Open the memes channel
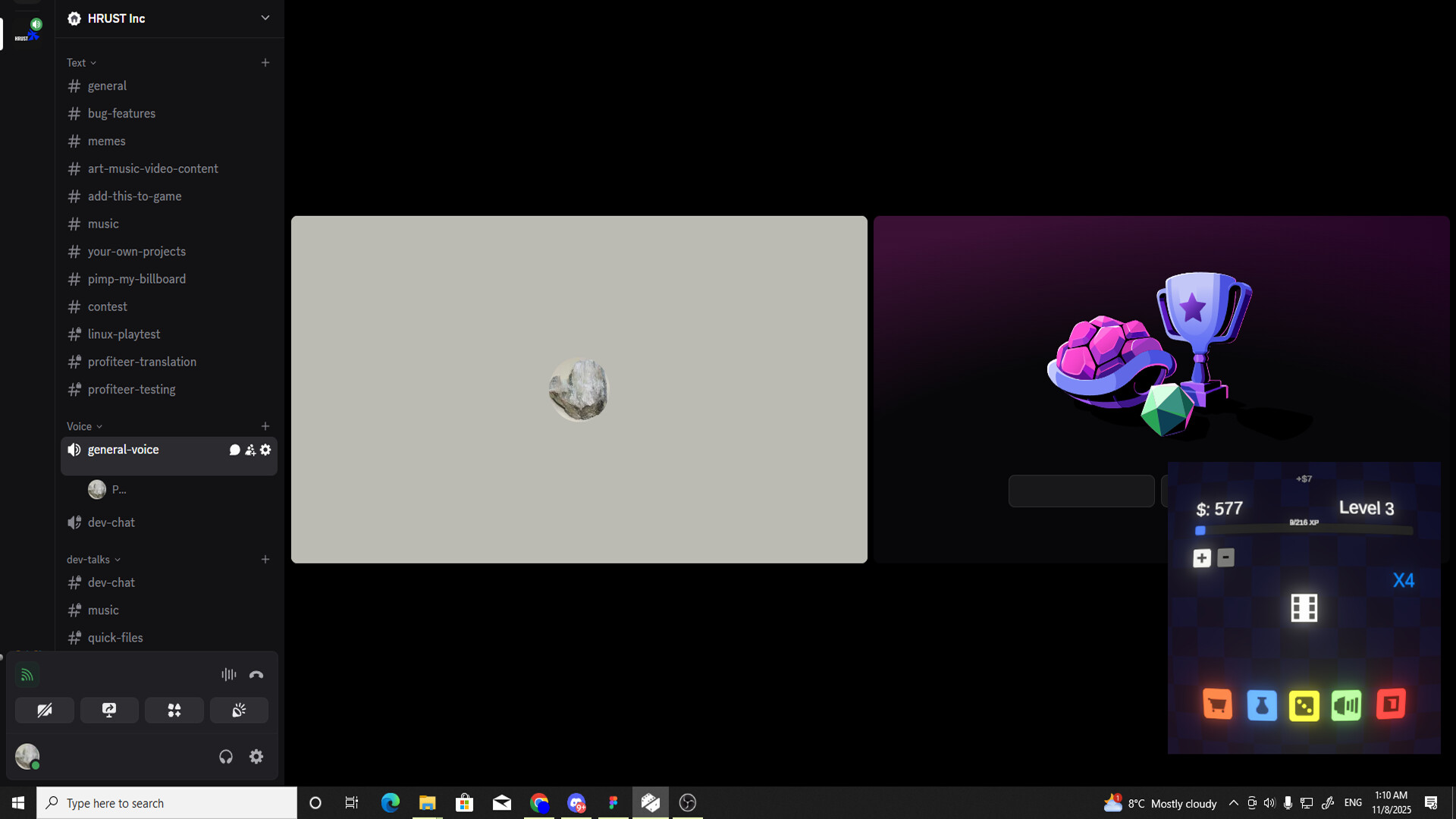This screenshot has width=1456, height=819. click(x=106, y=141)
